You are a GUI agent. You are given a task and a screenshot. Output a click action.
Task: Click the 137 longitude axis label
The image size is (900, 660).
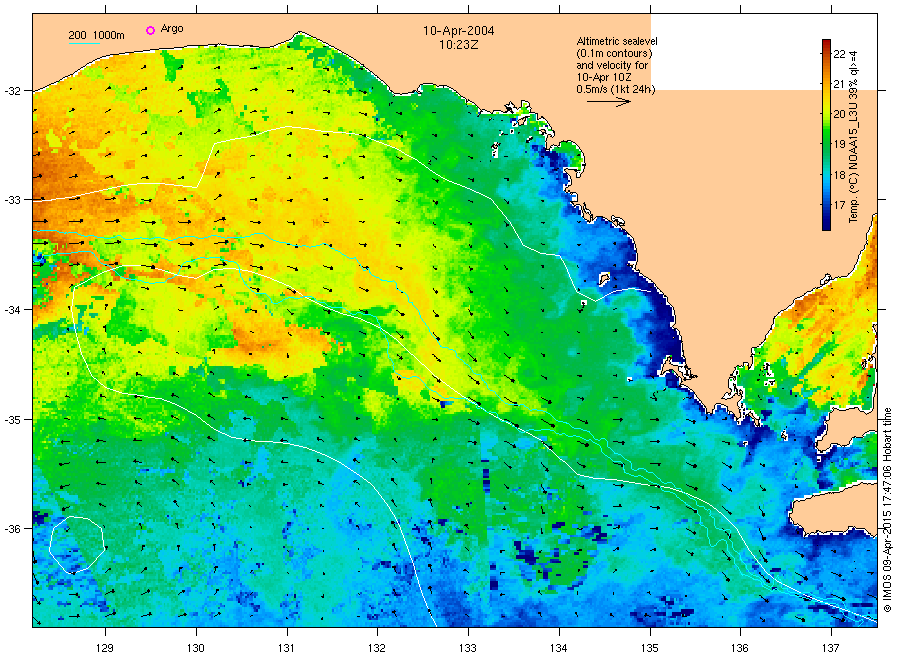pos(831,648)
